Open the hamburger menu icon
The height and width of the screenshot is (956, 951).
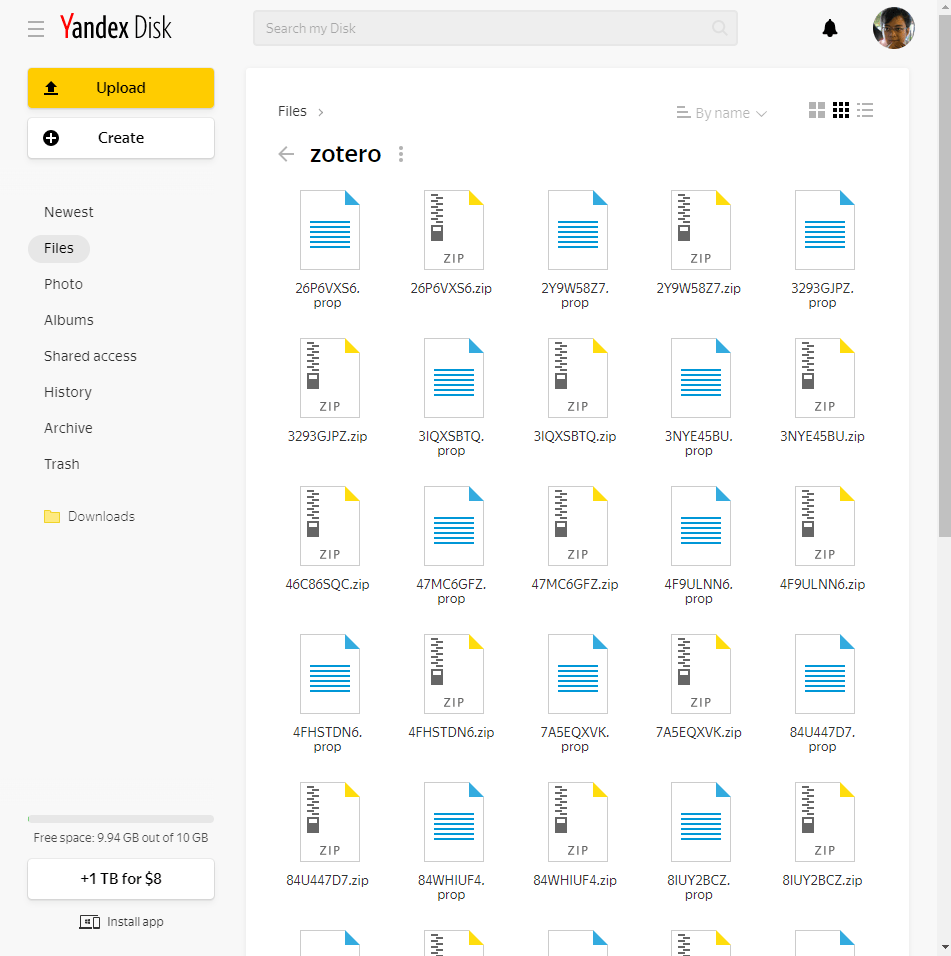click(x=36, y=29)
